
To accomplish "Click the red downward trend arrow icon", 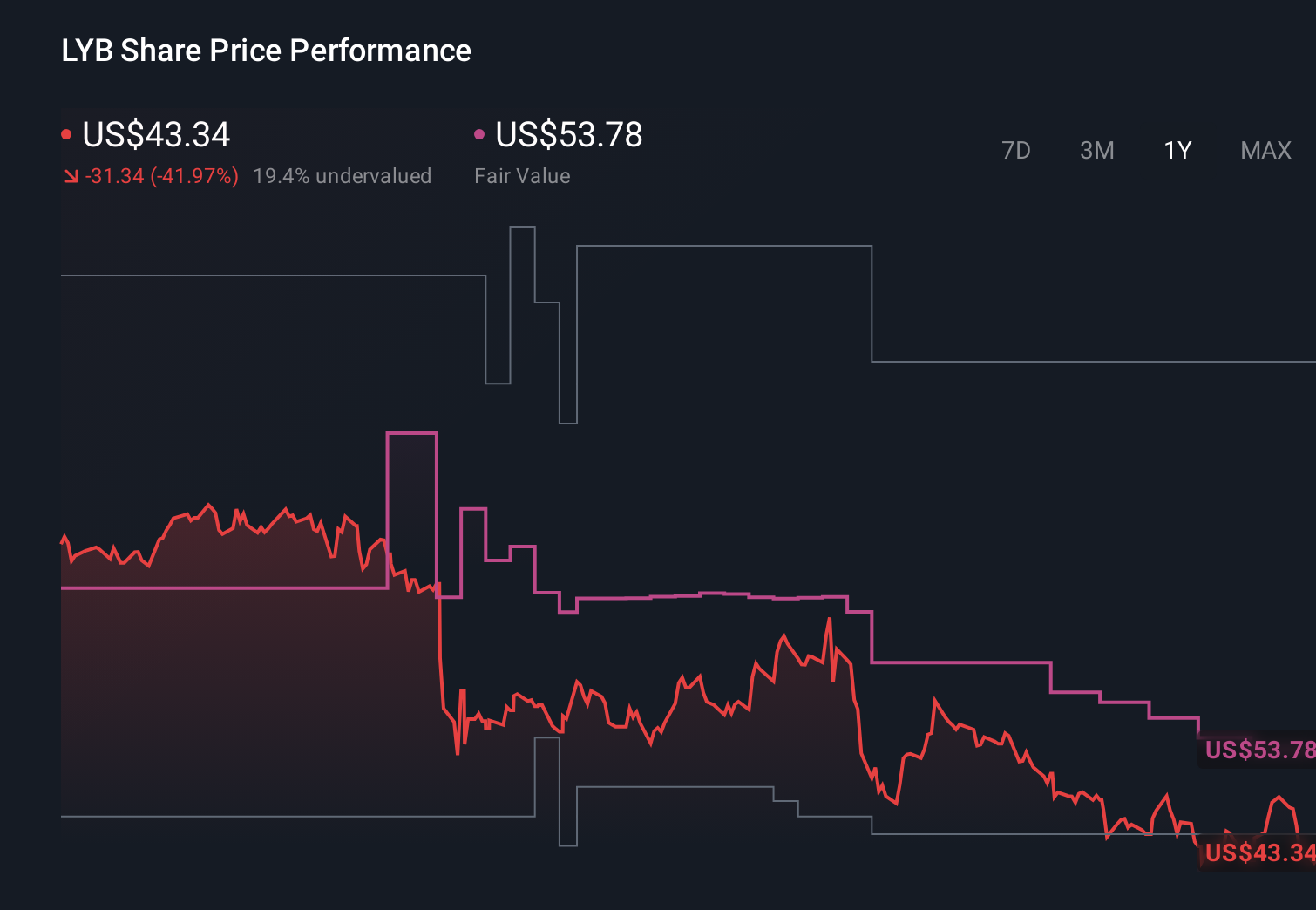I will pyautogui.click(x=71, y=176).
